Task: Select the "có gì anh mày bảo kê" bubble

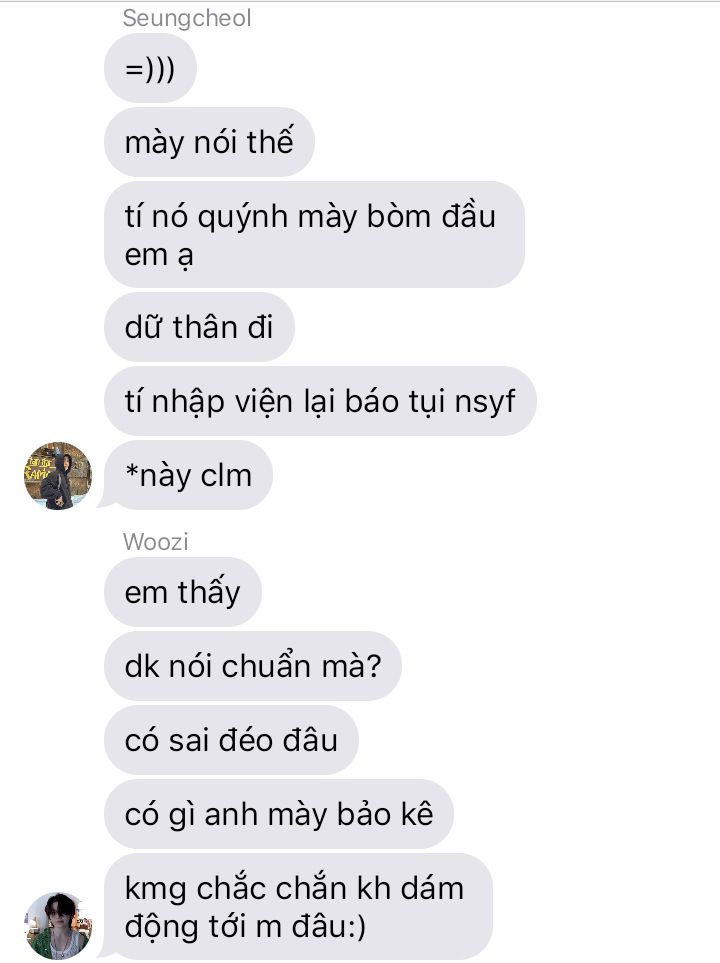Action: coord(279,814)
